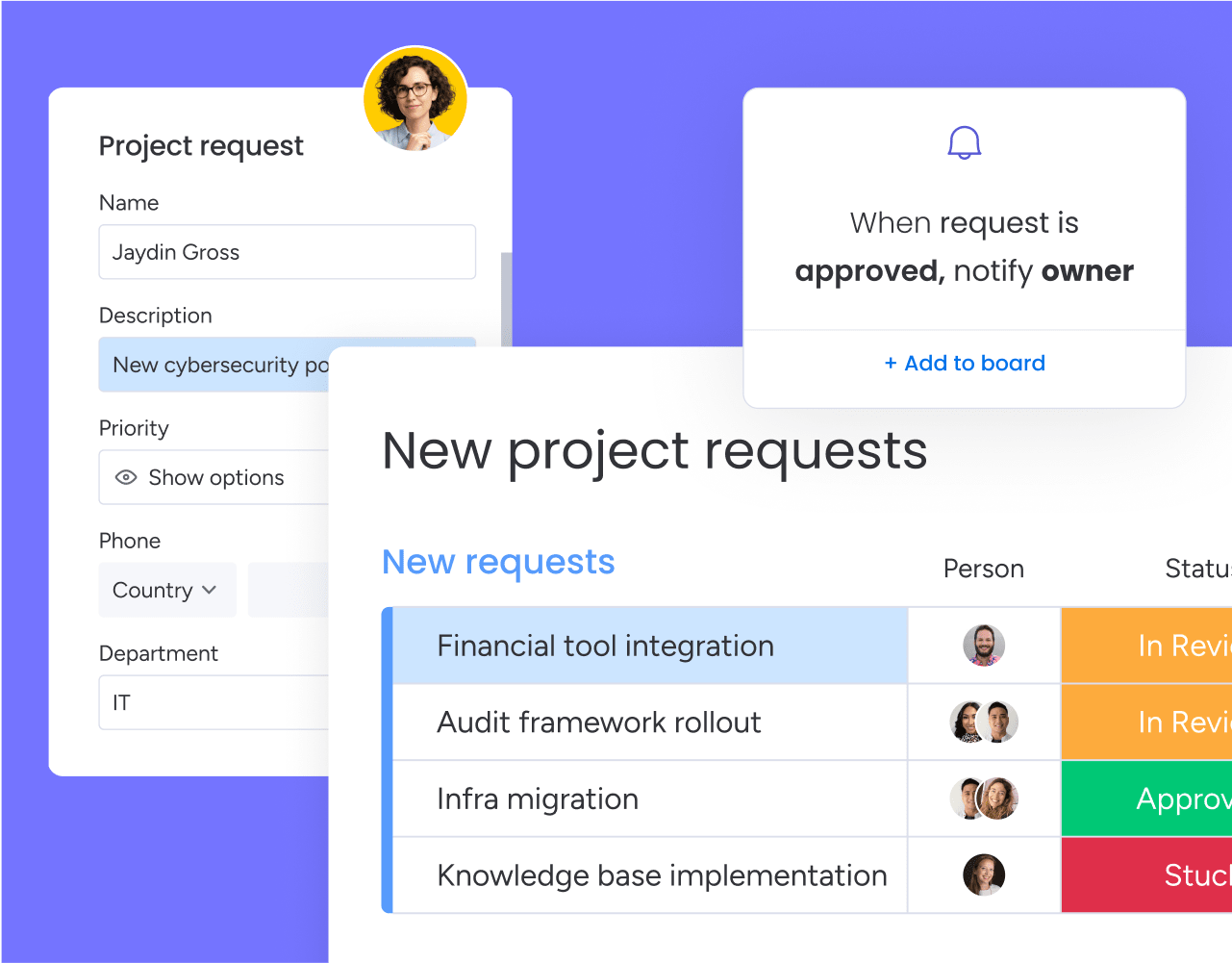Click Add to board link
1232x963 pixels.
[964, 364]
